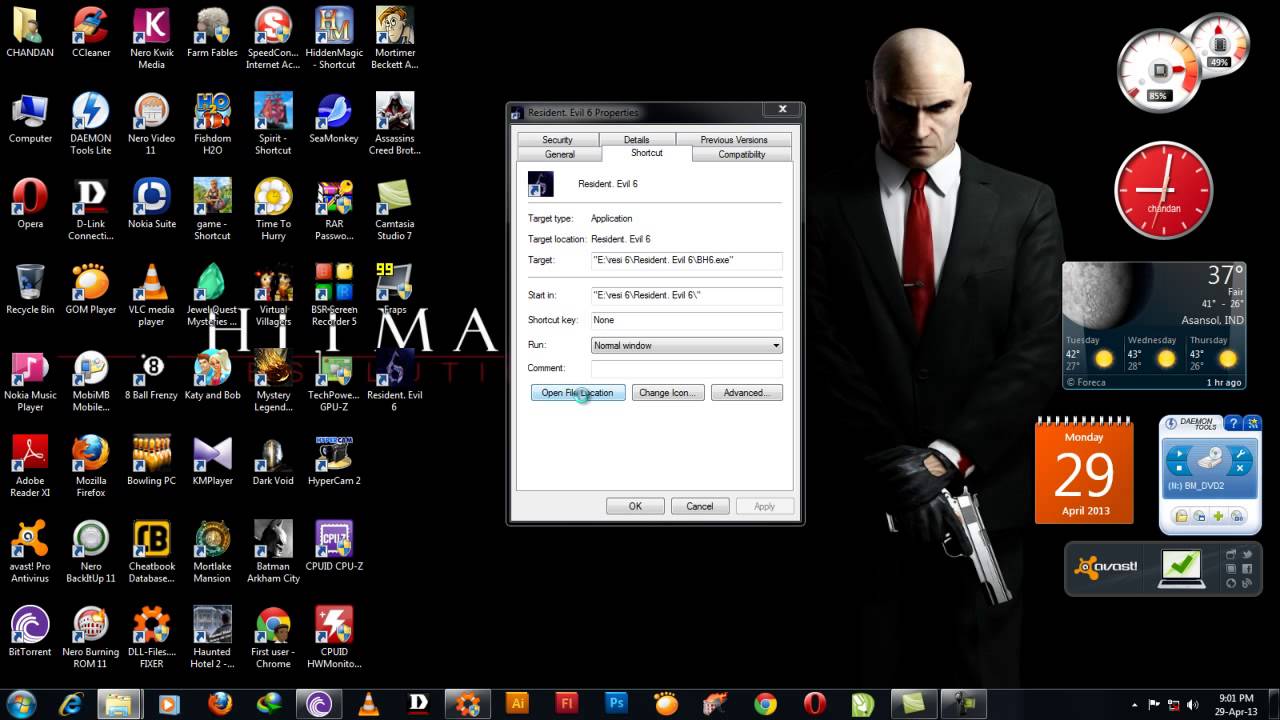Select the DAEMON Tools Lite desktop icon
Image resolution: width=1280 pixels, height=720 pixels.
91,124
